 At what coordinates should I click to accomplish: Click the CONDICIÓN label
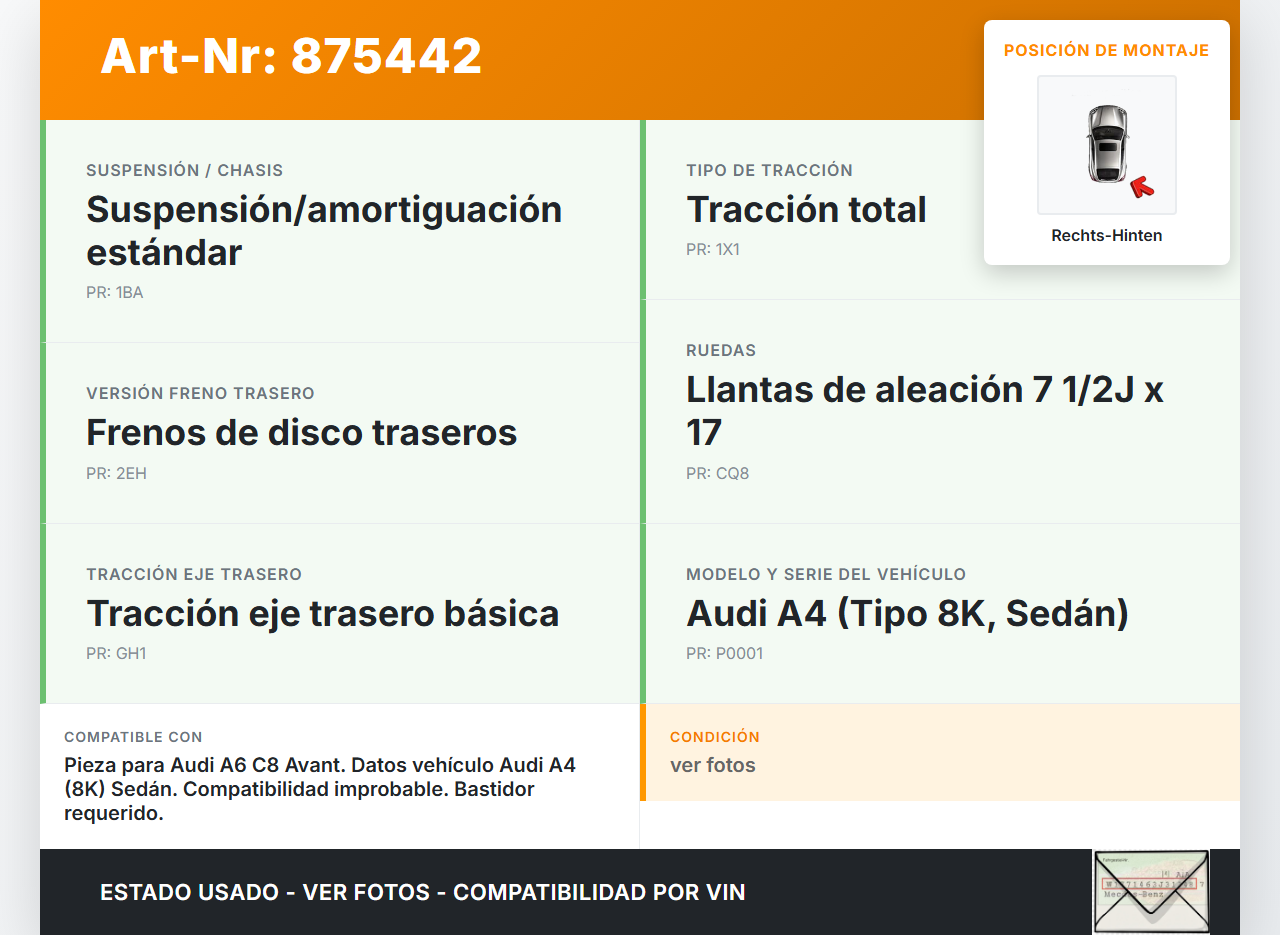coord(715,737)
